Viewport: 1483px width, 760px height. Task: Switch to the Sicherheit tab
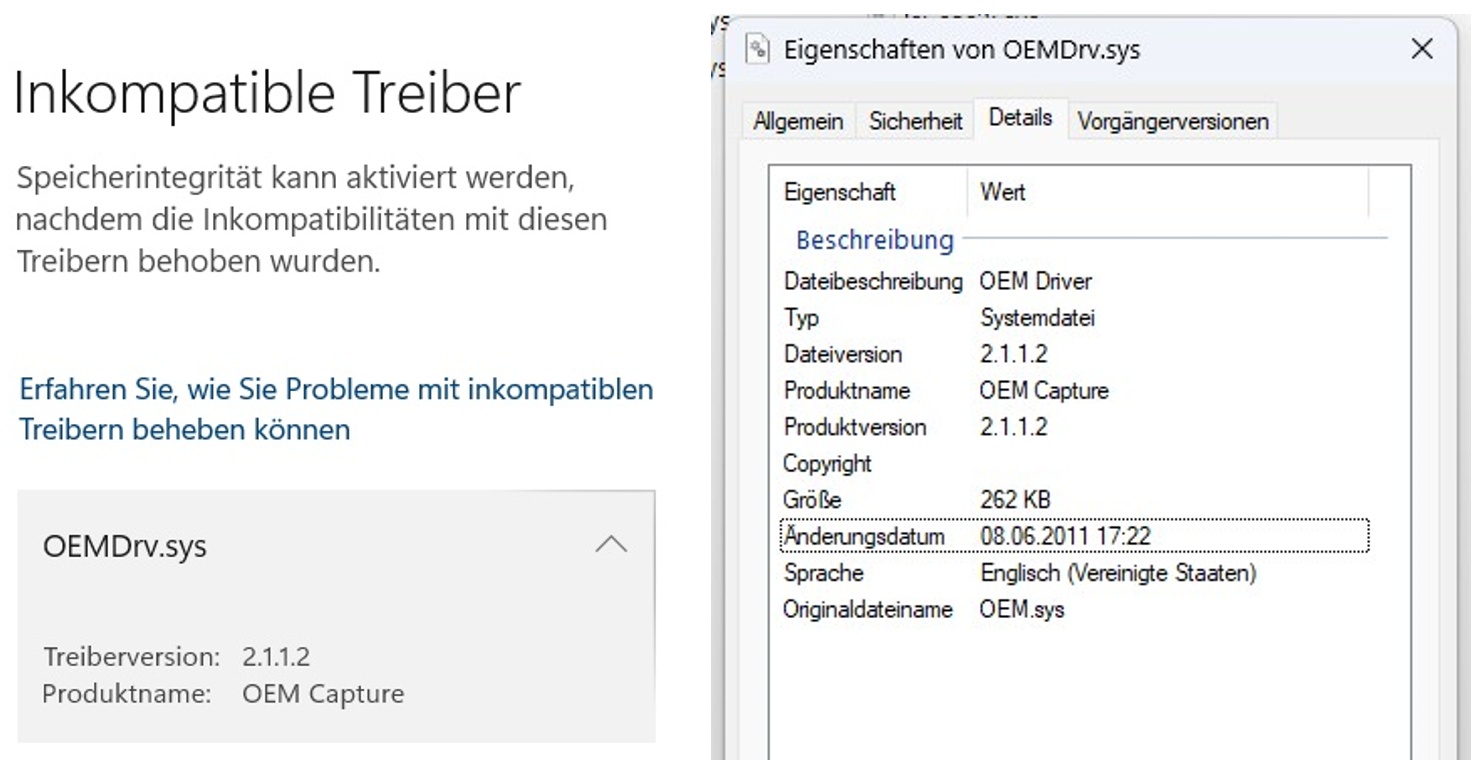915,121
